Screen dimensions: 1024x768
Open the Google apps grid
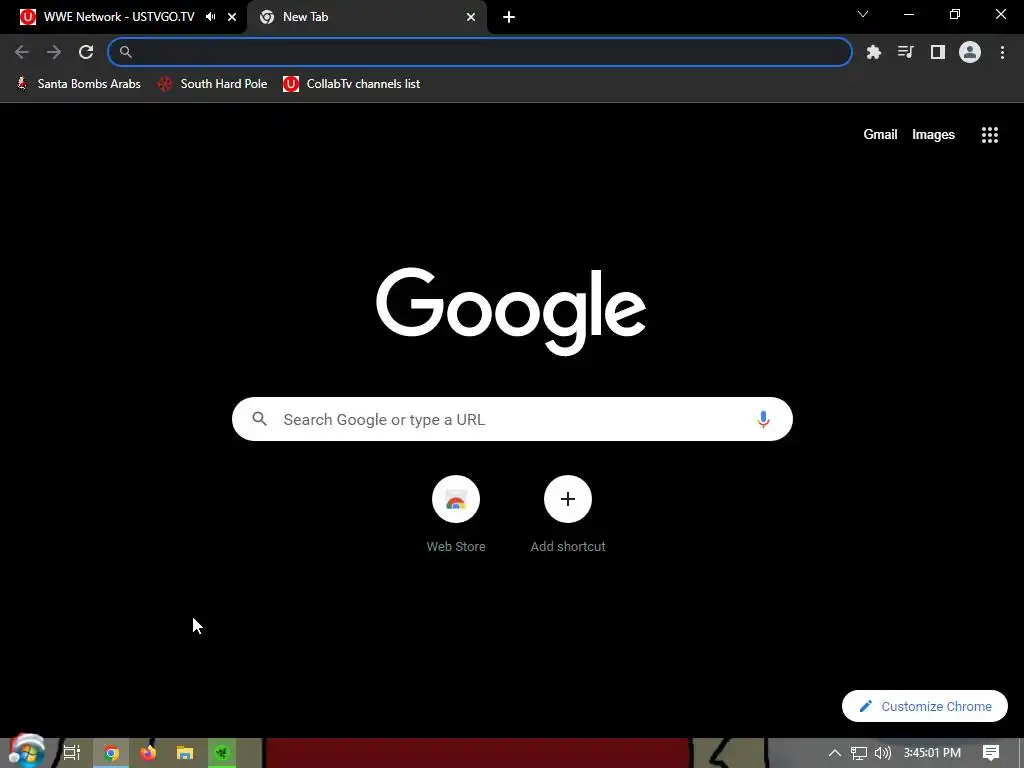[x=990, y=135]
